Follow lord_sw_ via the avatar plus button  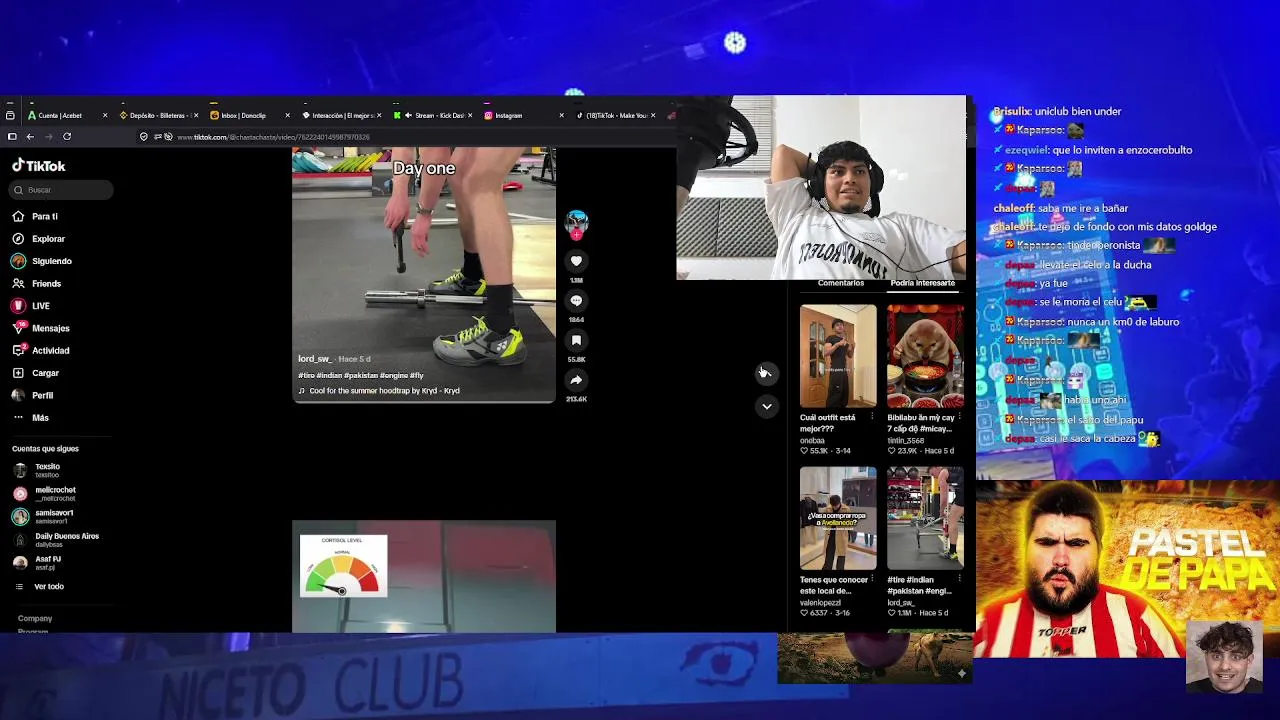[x=576, y=236]
